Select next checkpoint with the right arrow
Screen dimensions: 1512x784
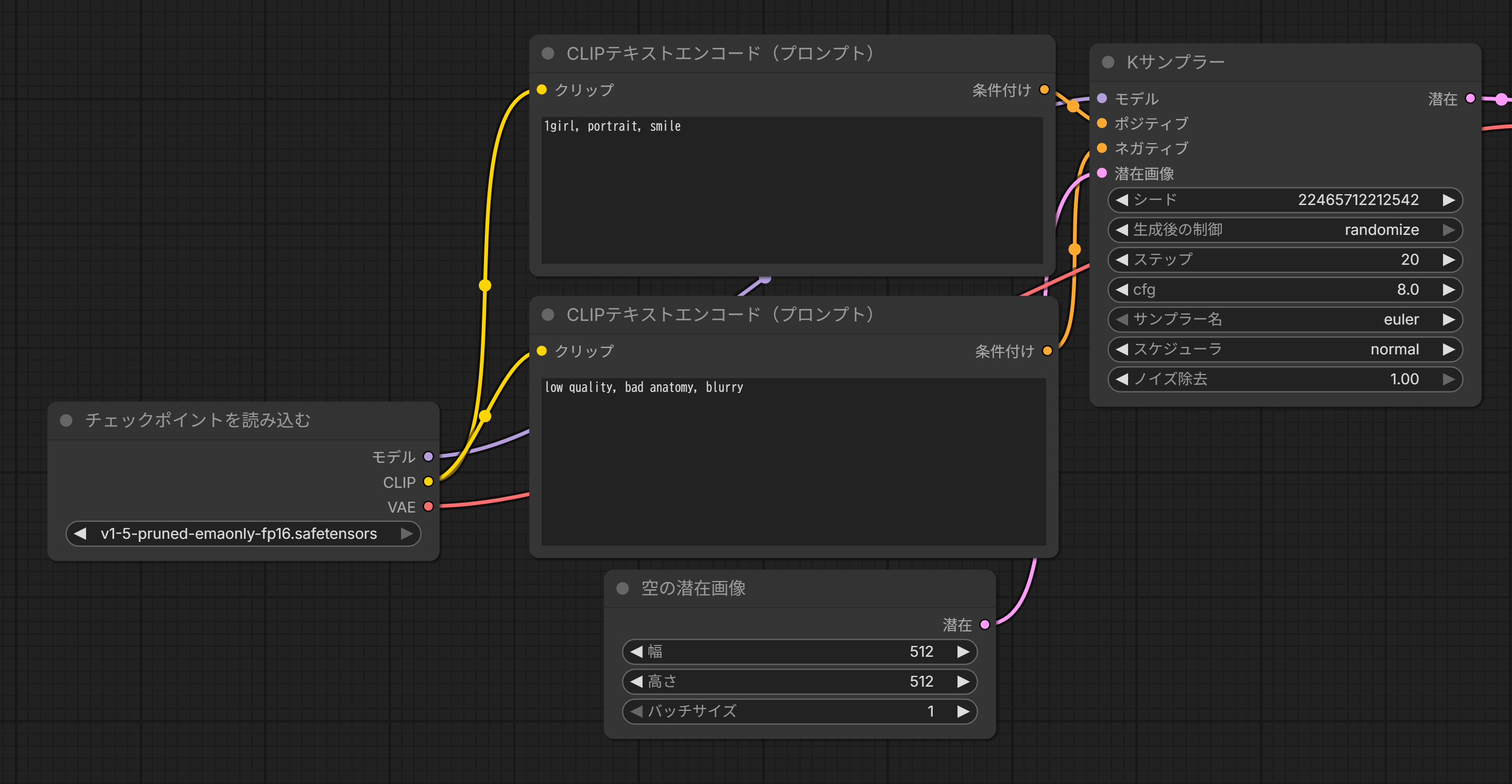pyautogui.click(x=406, y=534)
